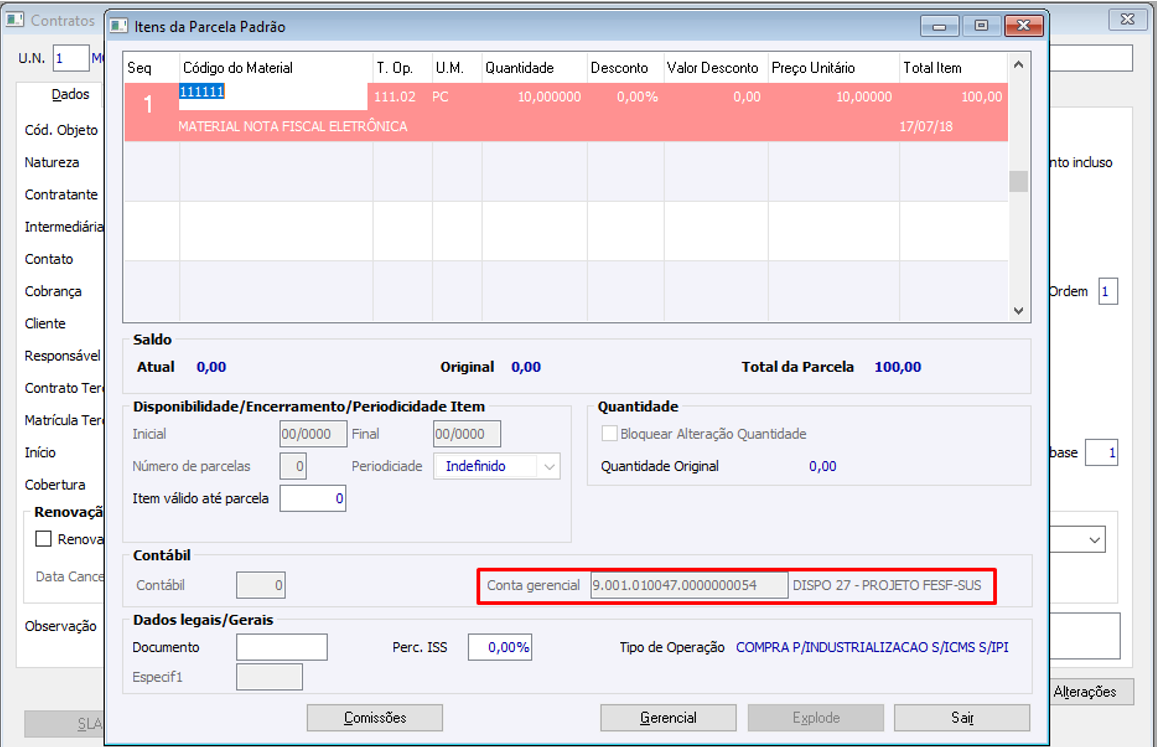Click the quantity cell 10,000000
The width and height of the screenshot is (1157, 747).
tap(549, 97)
